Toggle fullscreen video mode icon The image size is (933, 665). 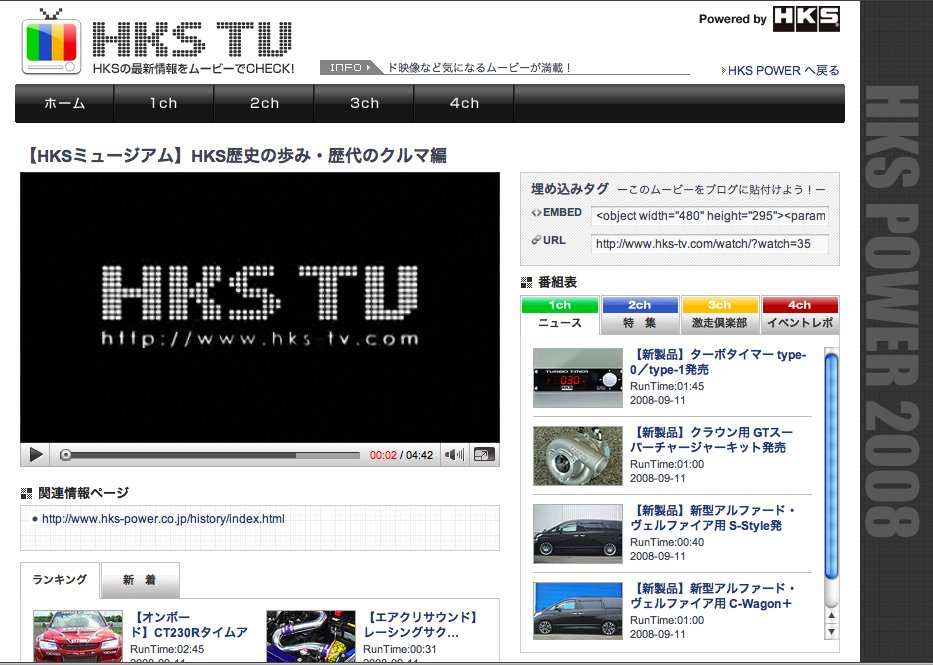coord(484,455)
